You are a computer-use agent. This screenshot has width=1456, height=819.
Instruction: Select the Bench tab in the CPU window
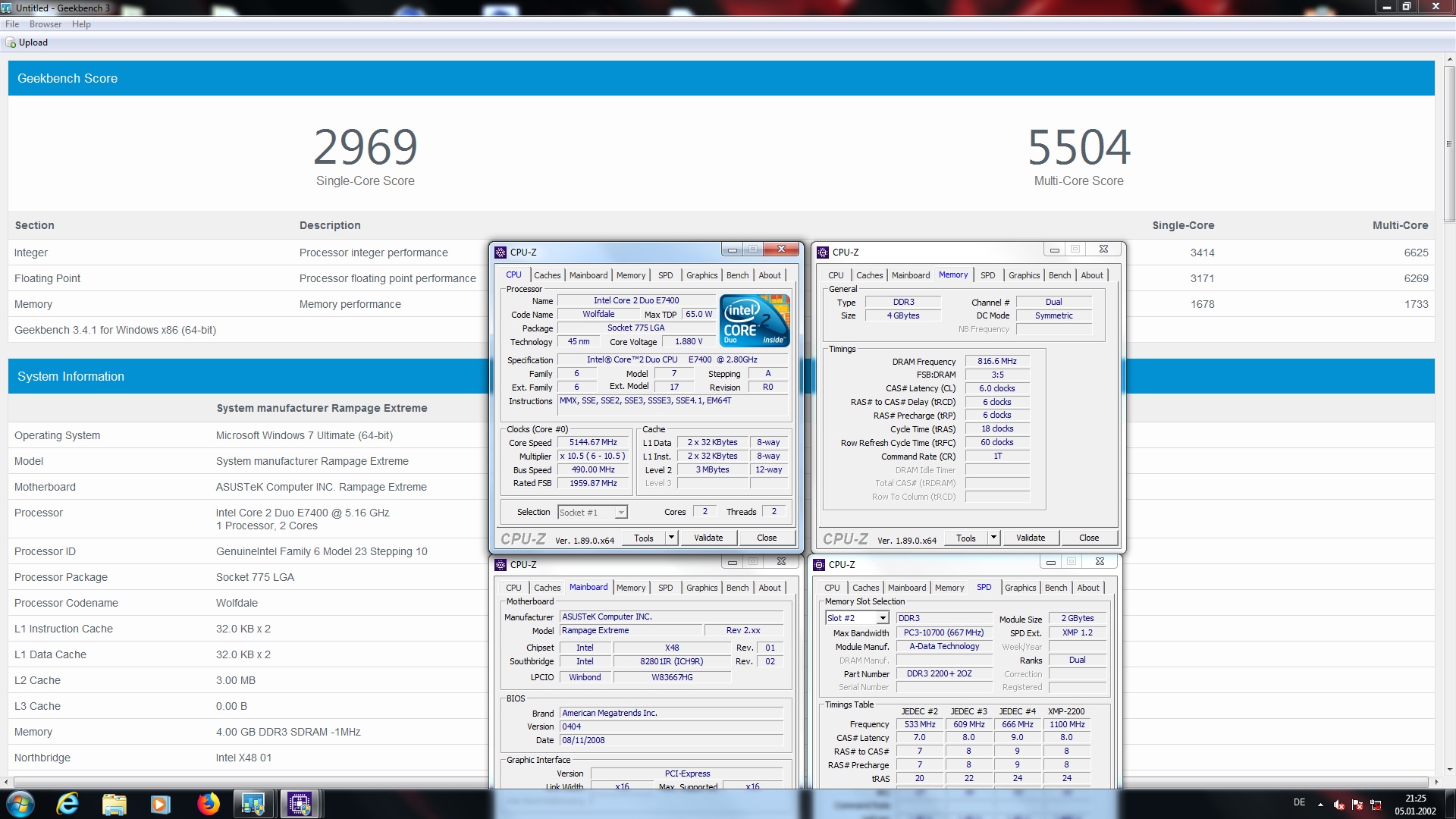point(737,275)
